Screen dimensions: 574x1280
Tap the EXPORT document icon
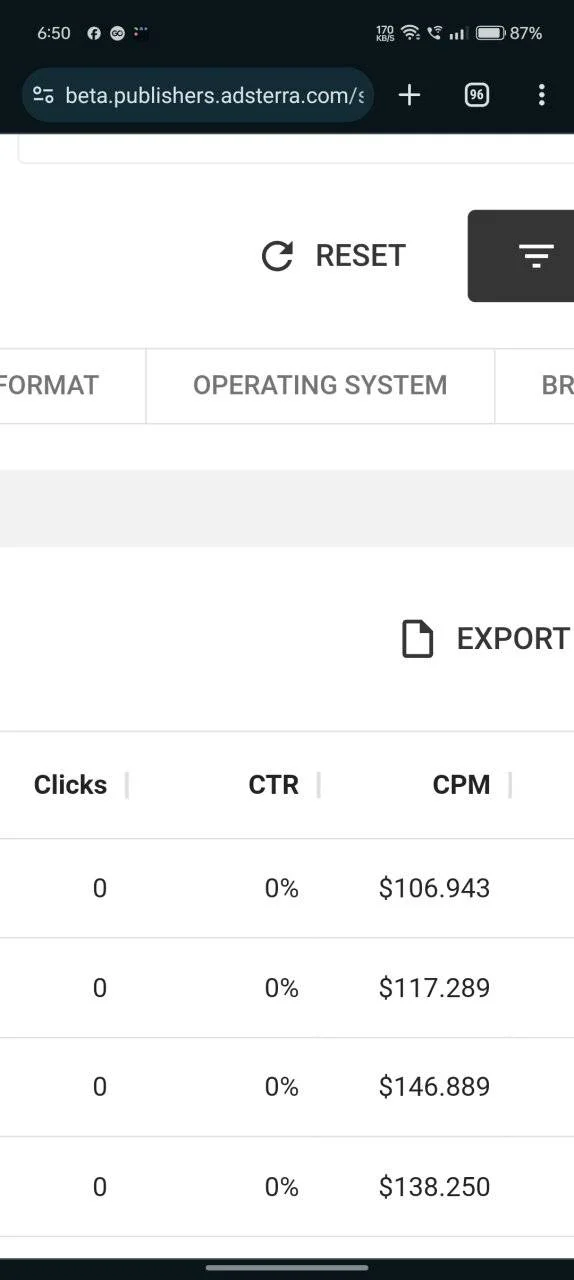(x=417, y=639)
